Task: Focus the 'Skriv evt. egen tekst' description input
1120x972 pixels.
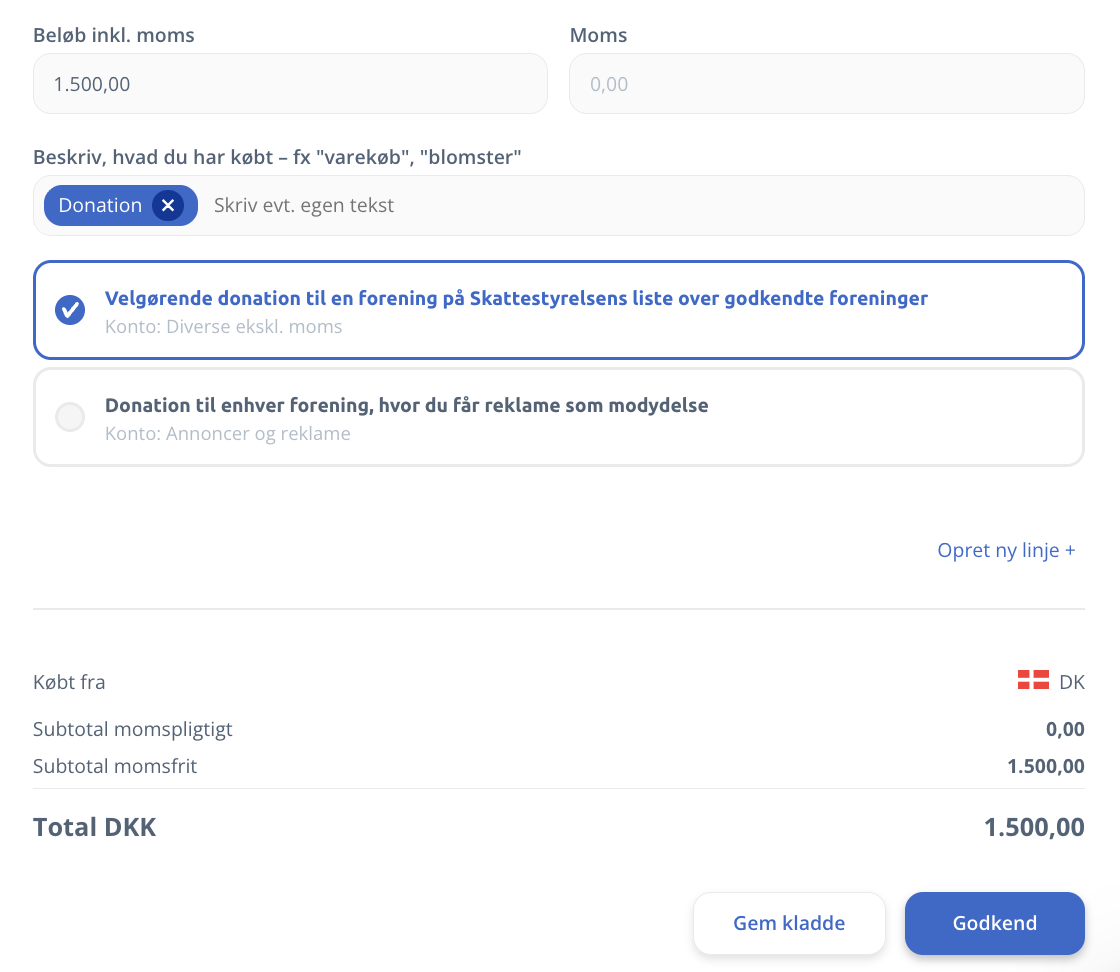Action: coord(640,205)
